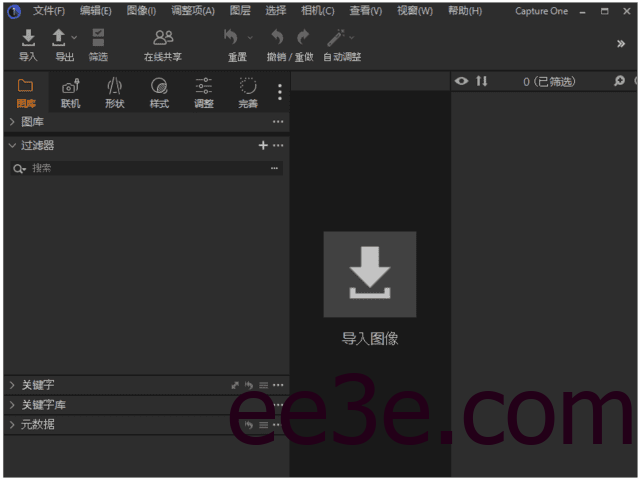Open the search field three-dots options

[274, 168]
